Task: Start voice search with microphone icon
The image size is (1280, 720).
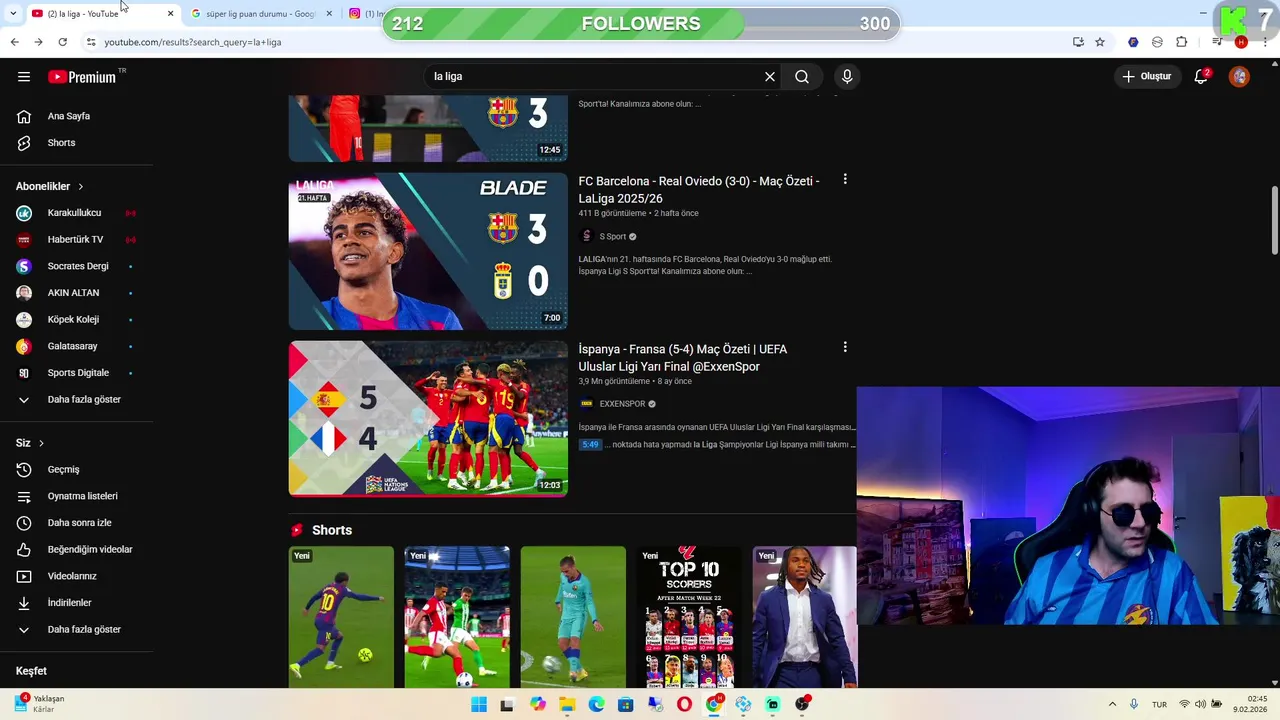Action: pos(847,76)
